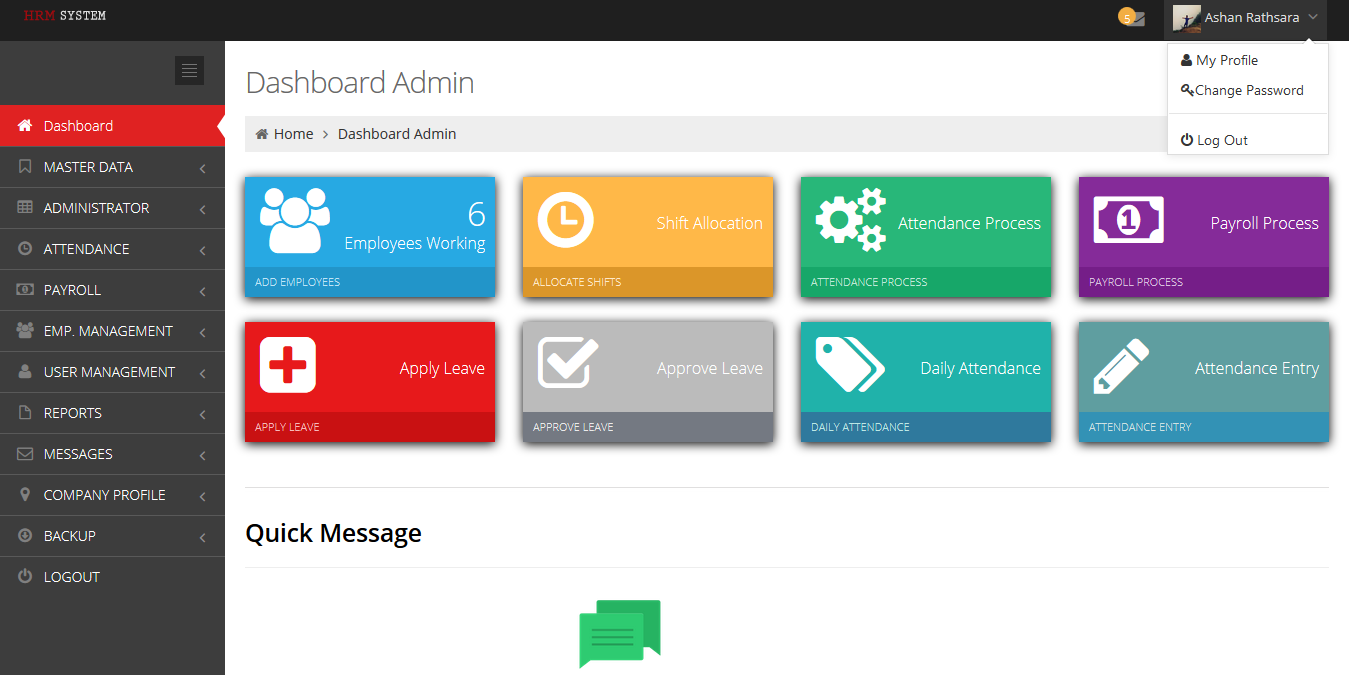Select My Profile from user menu

[1226, 60]
